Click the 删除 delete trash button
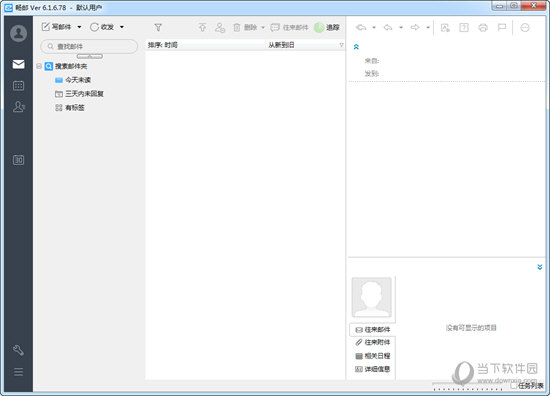Viewport: 550px width, 396px height. [x=245, y=27]
